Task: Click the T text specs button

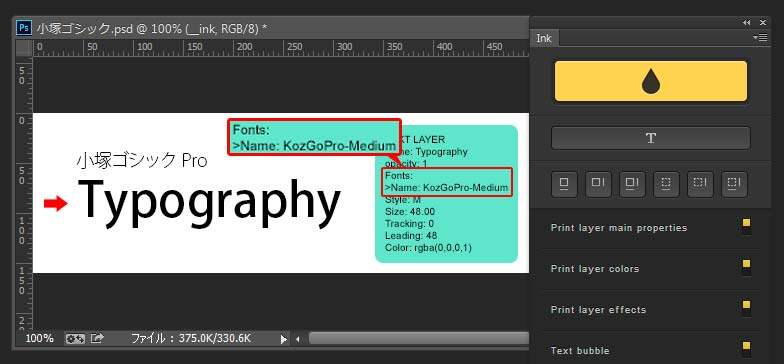Action: (650, 138)
